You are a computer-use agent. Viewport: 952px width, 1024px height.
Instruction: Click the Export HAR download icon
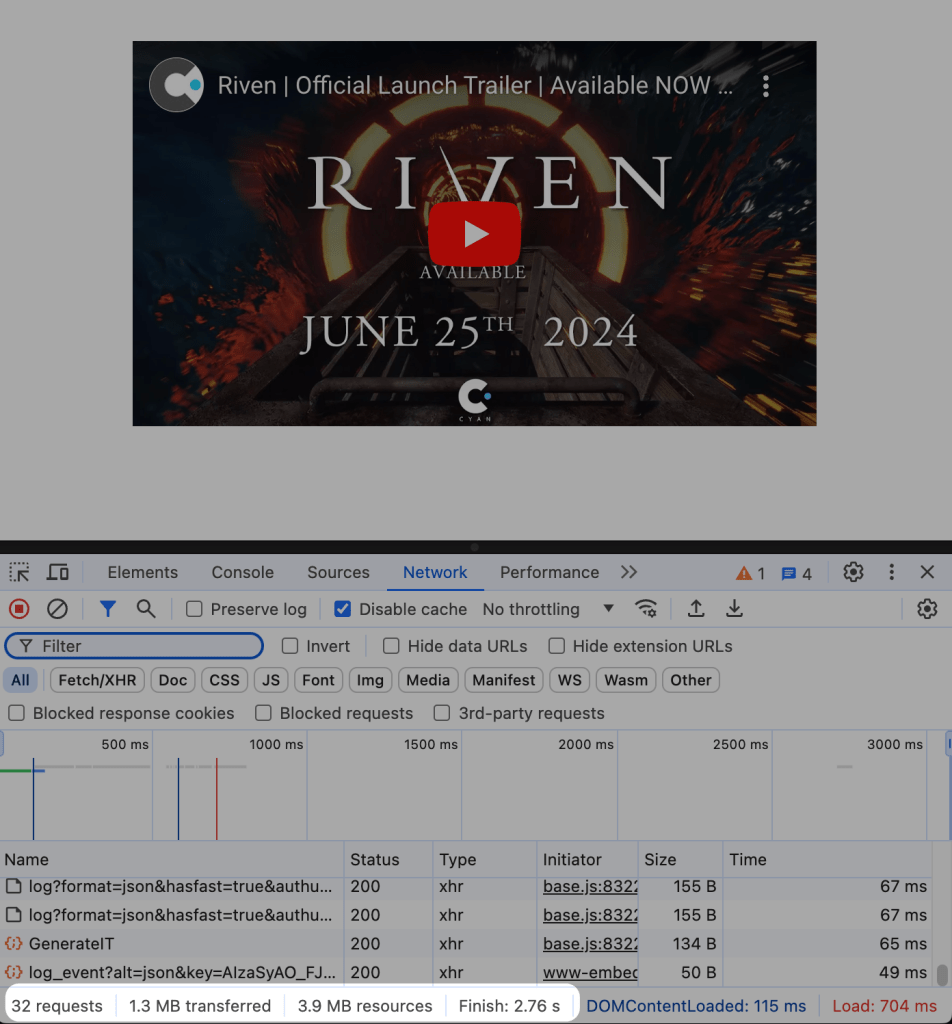[x=734, y=608]
